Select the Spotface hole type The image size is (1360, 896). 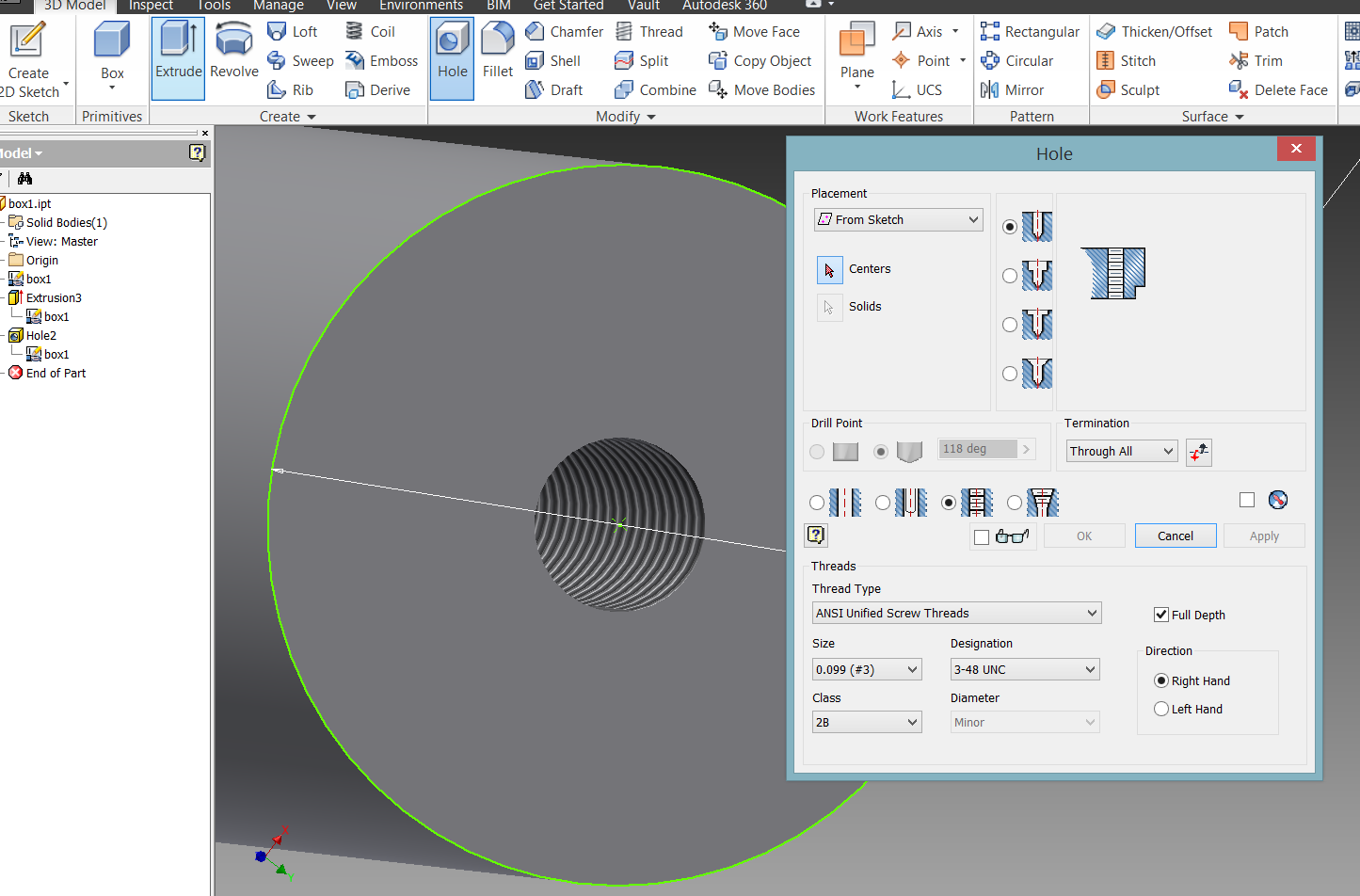(x=1010, y=325)
